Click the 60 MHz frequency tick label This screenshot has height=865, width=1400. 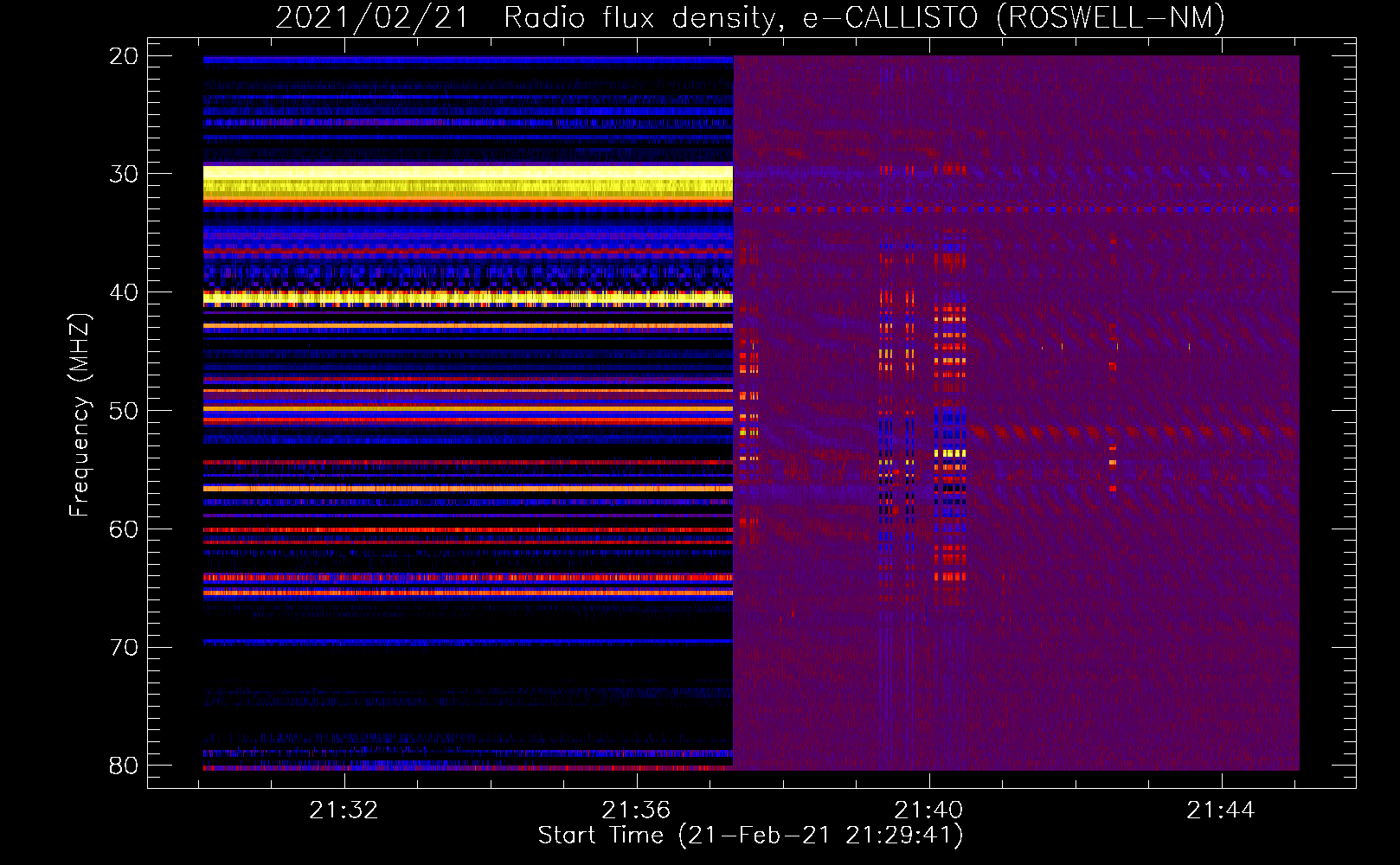pos(124,529)
